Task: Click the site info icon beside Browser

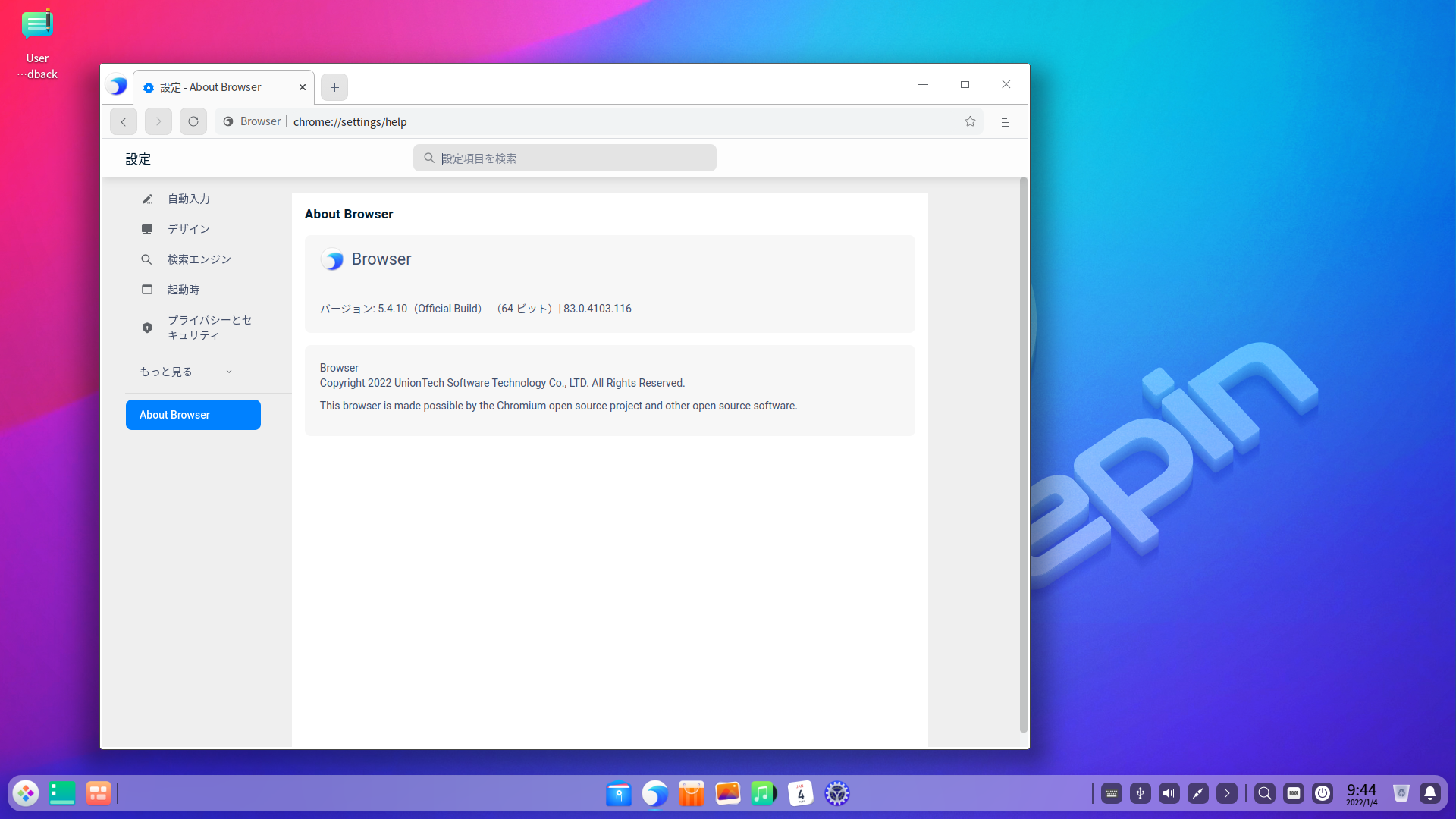Action: pos(228,121)
